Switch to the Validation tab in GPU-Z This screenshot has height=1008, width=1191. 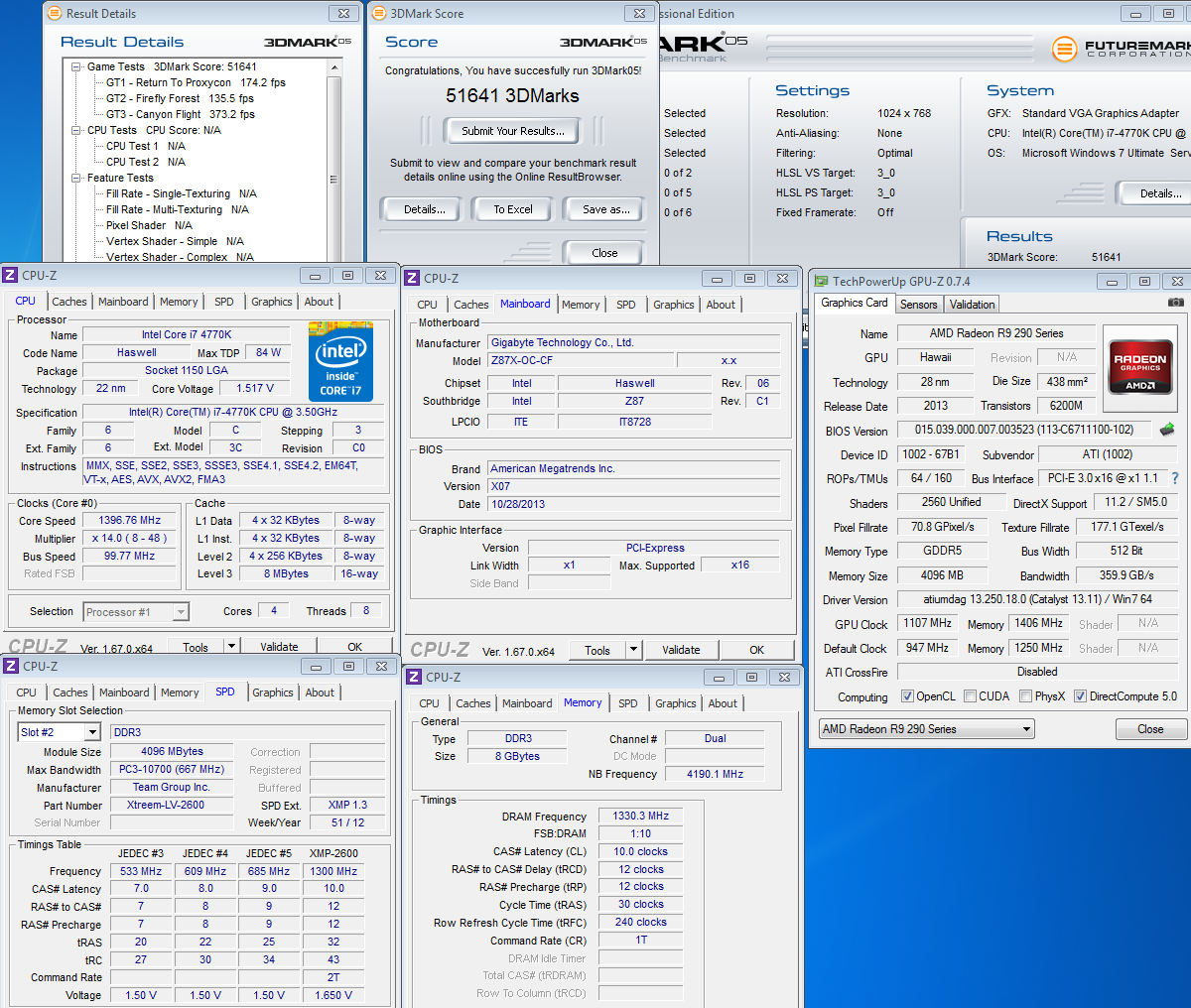pos(972,305)
